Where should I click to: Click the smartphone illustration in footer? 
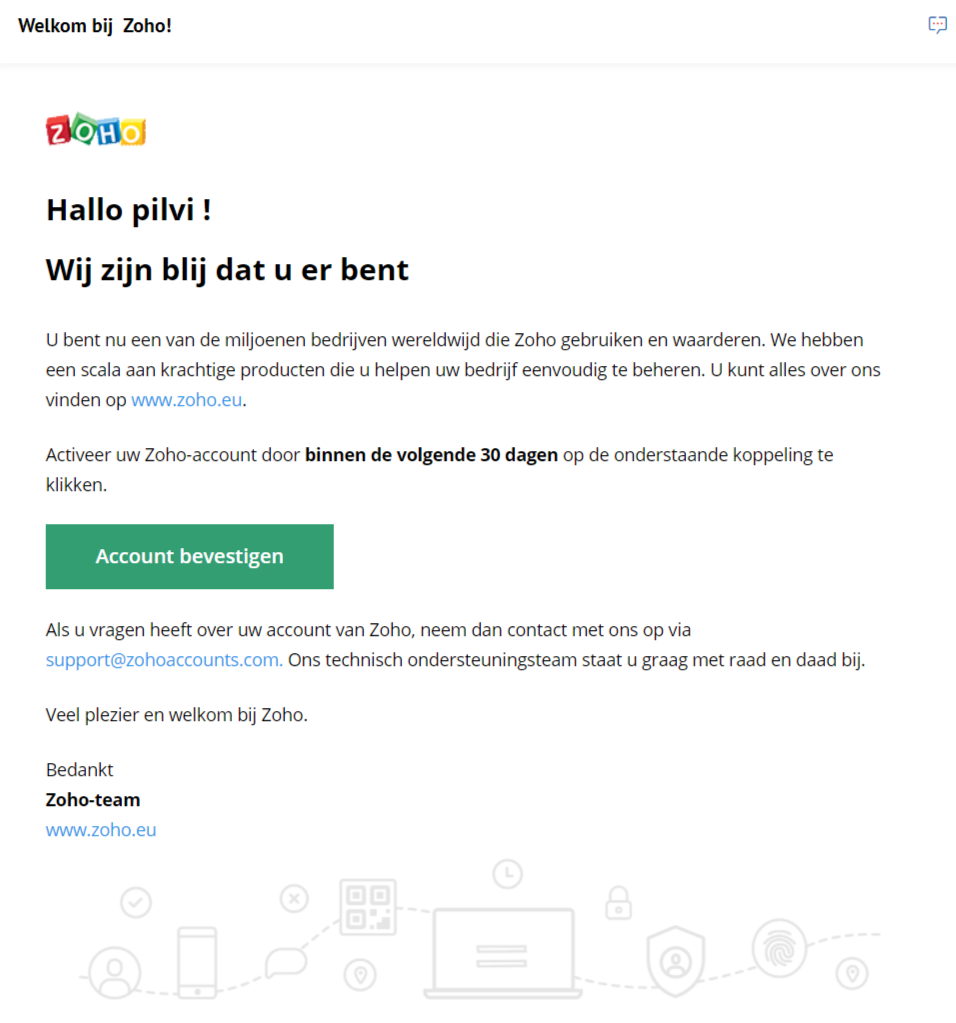click(197, 962)
